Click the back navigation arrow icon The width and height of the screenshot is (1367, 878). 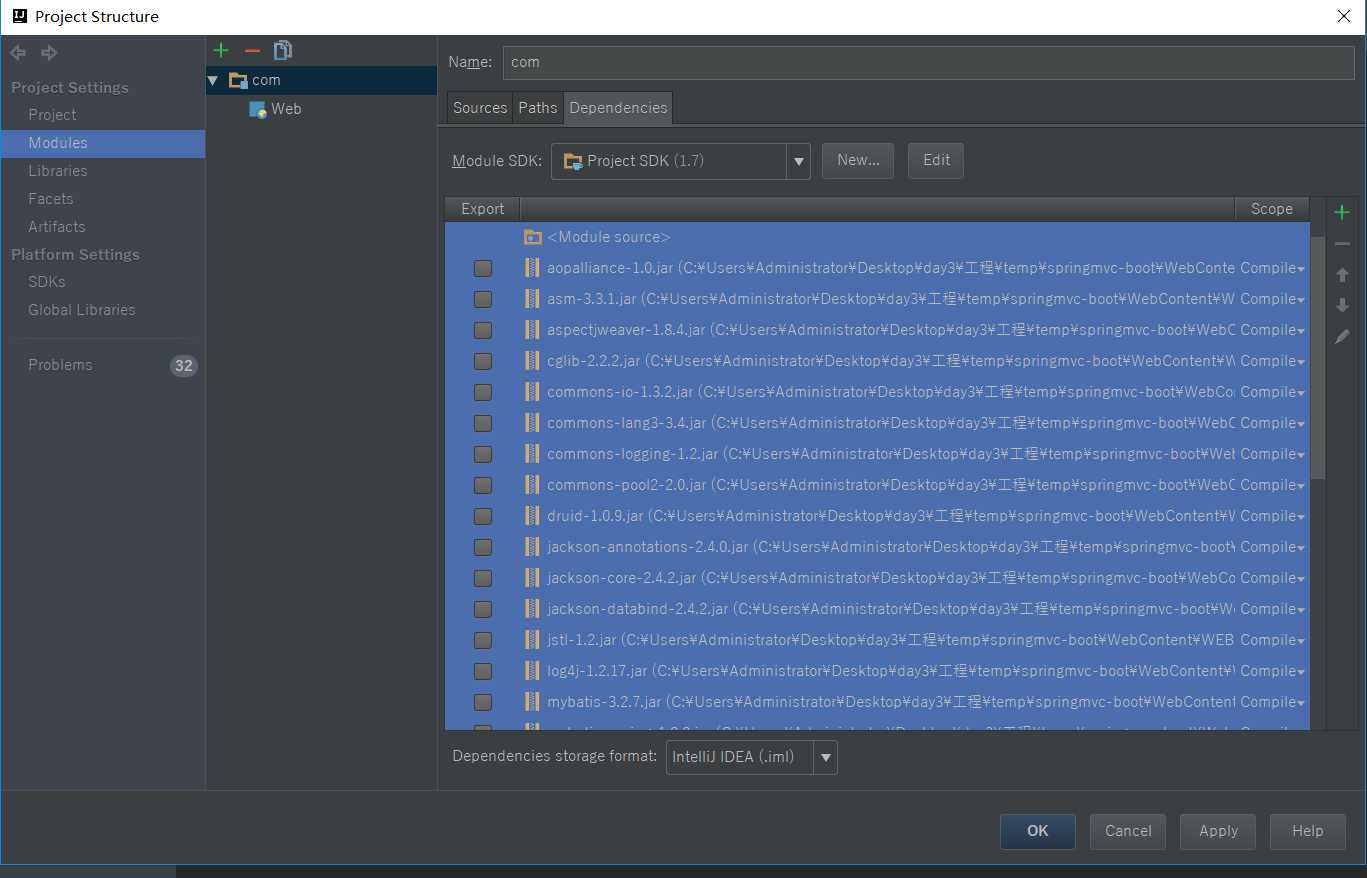click(18, 53)
